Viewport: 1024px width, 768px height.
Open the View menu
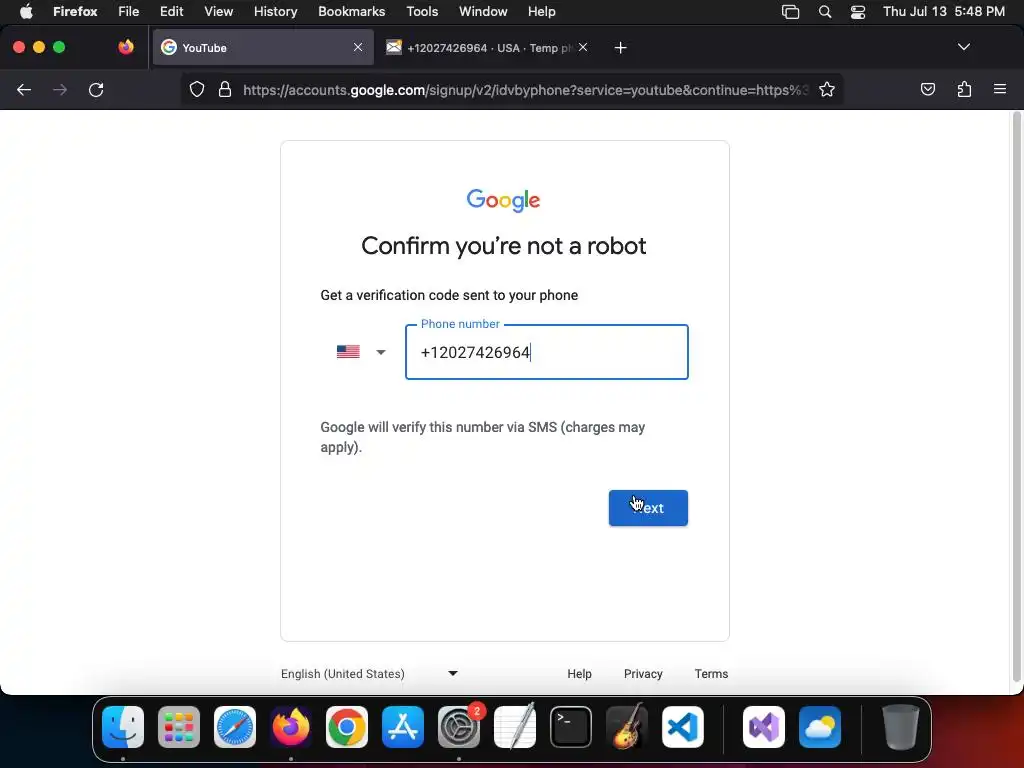point(219,11)
